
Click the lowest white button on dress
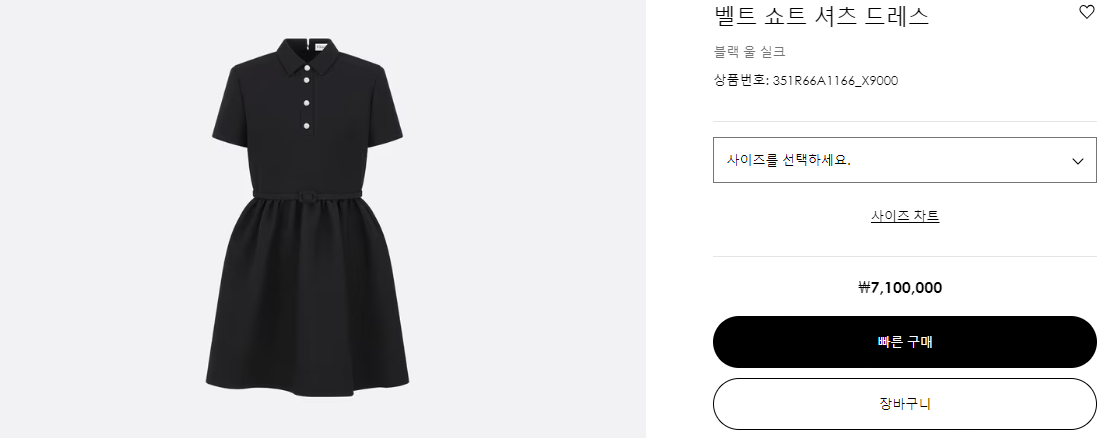click(x=307, y=124)
